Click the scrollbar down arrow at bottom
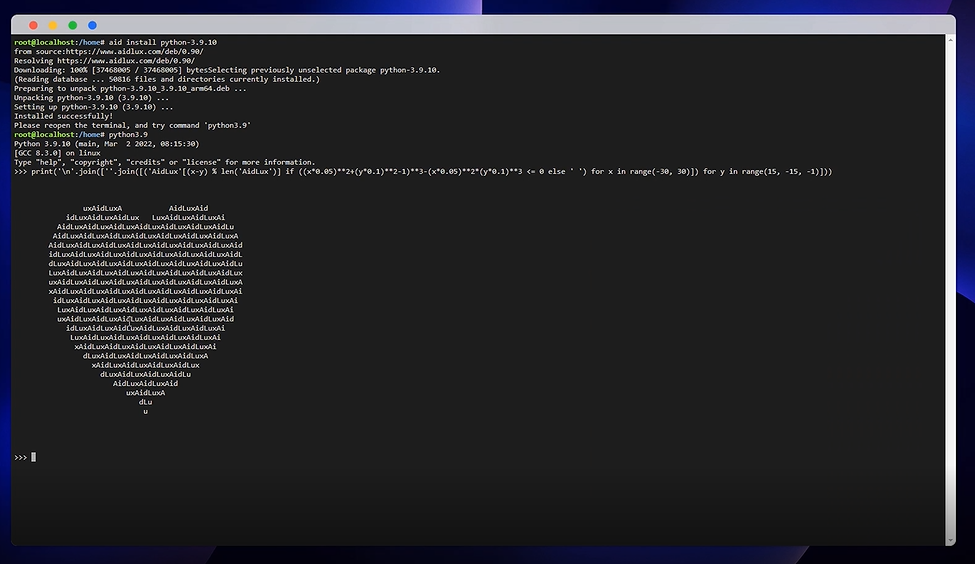Viewport: 975px width, 564px height. (950, 541)
